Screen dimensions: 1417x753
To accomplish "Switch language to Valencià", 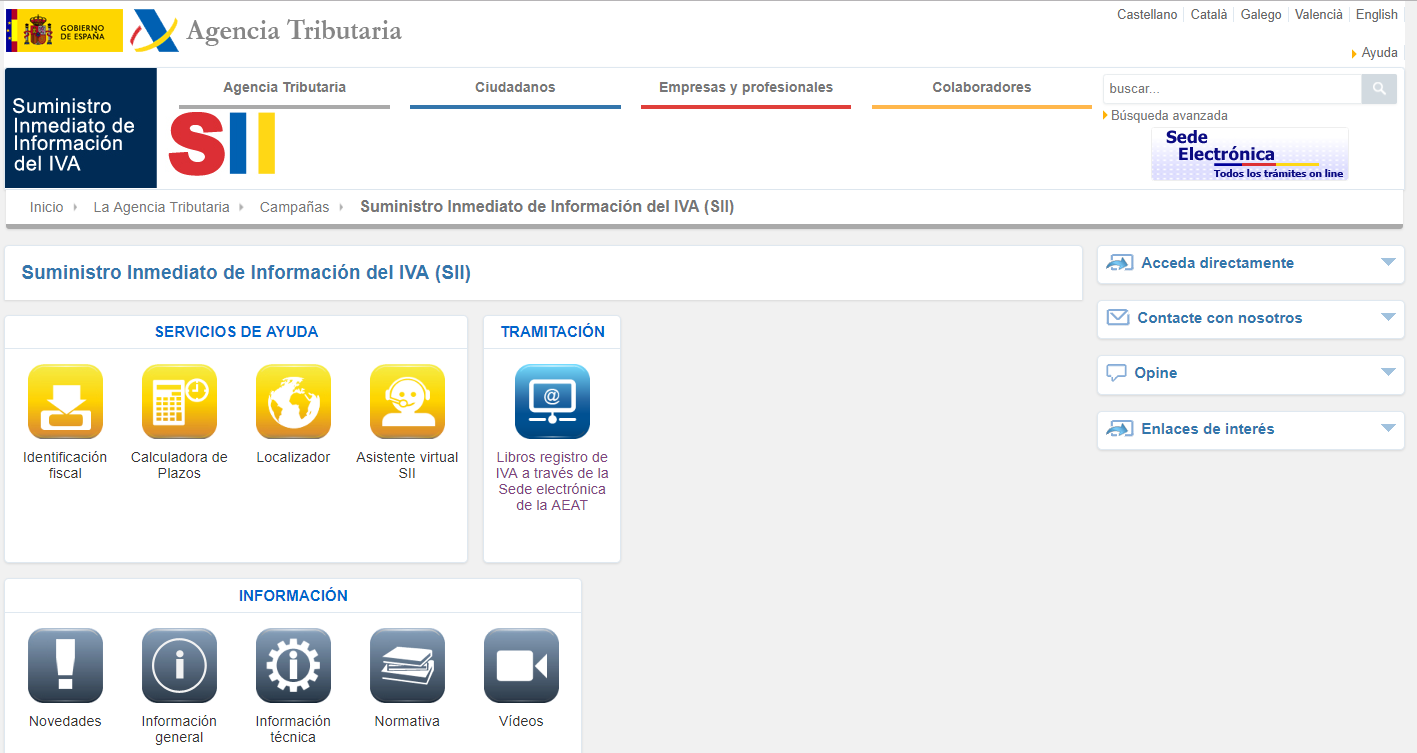I will [x=1319, y=15].
